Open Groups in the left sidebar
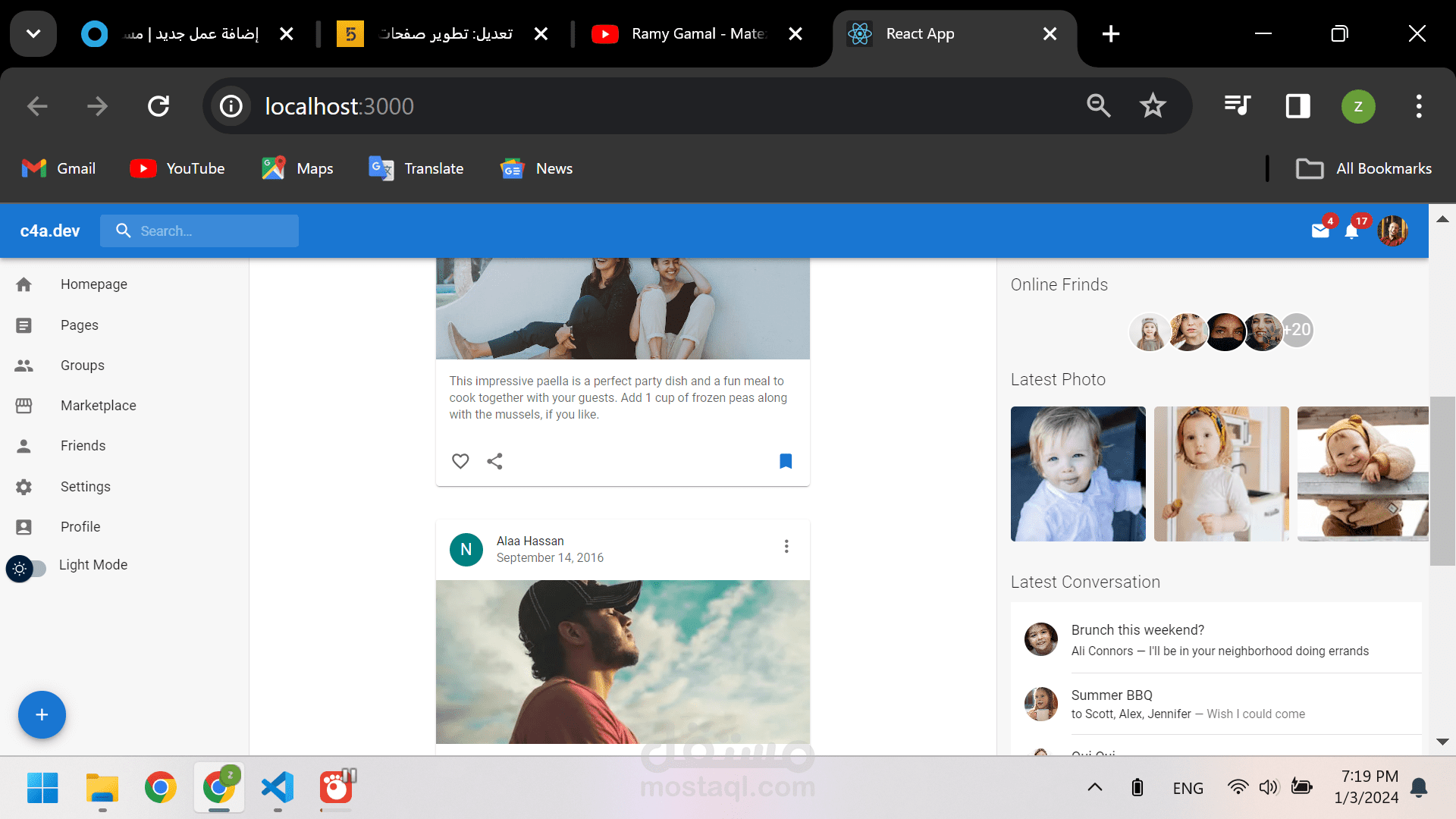The image size is (1456, 819). pos(82,366)
